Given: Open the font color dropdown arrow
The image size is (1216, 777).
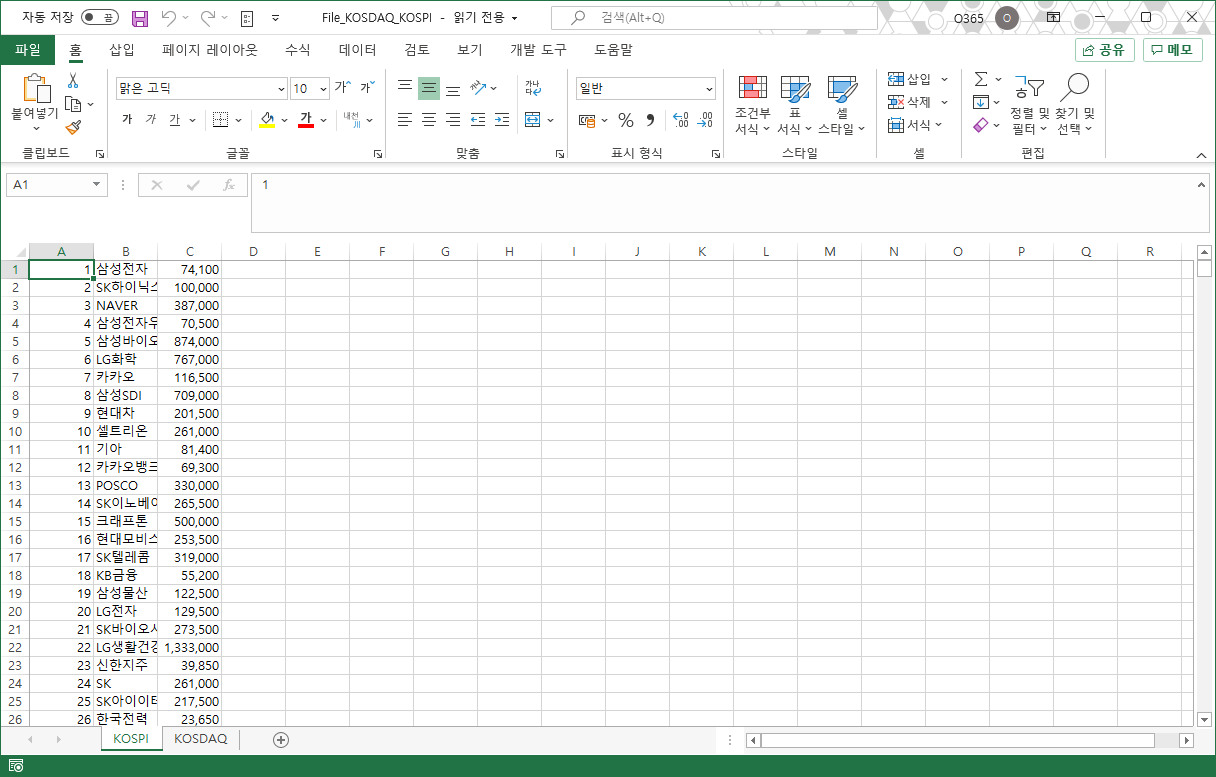Looking at the screenshot, I should [x=323, y=120].
